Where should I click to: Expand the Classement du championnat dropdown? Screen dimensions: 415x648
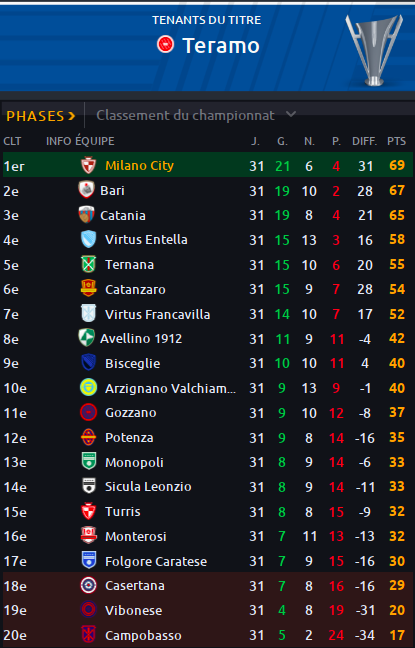pos(196,115)
